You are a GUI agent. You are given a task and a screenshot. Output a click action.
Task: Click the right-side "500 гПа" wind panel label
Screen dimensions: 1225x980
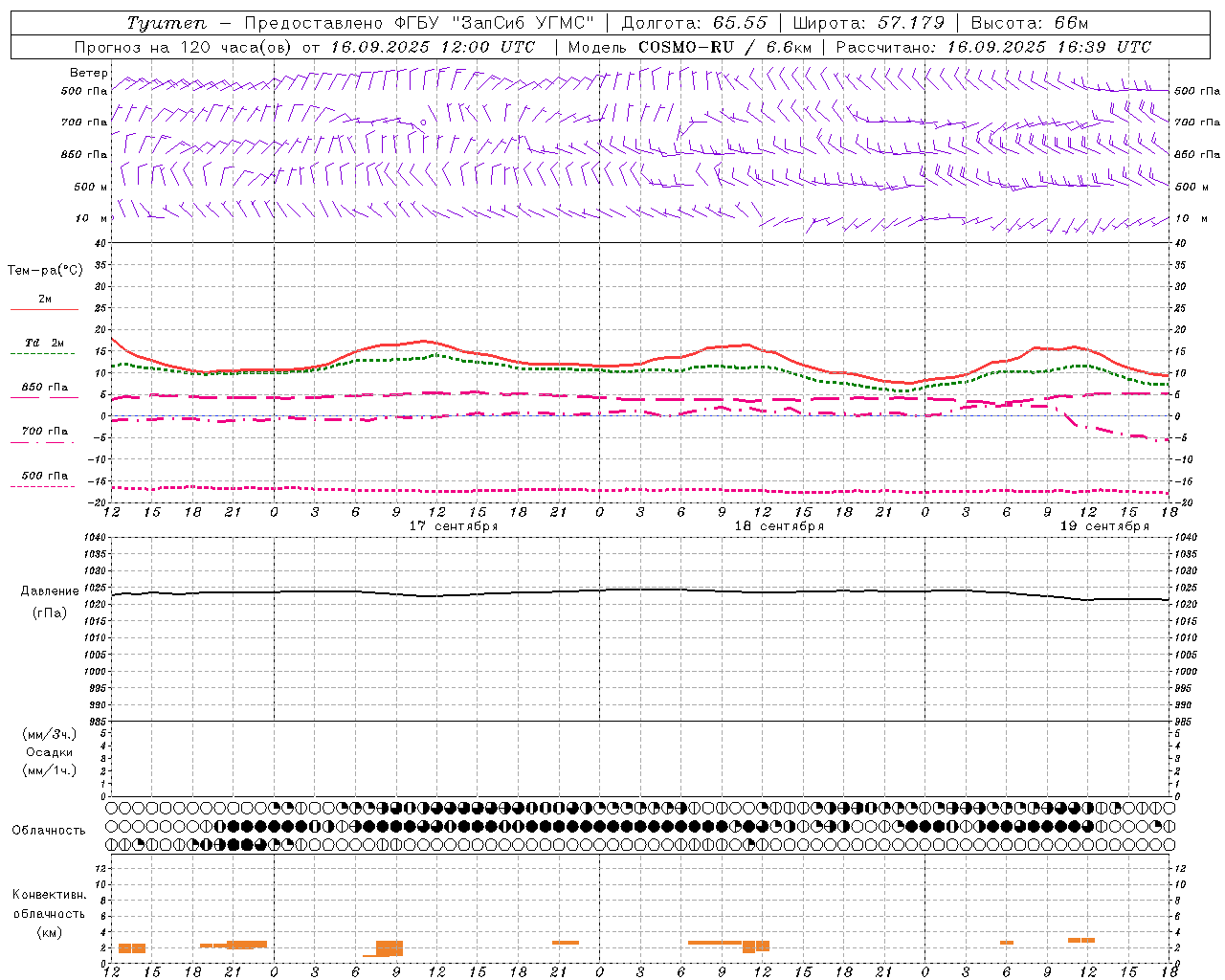pyautogui.click(x=1197, y=92)
